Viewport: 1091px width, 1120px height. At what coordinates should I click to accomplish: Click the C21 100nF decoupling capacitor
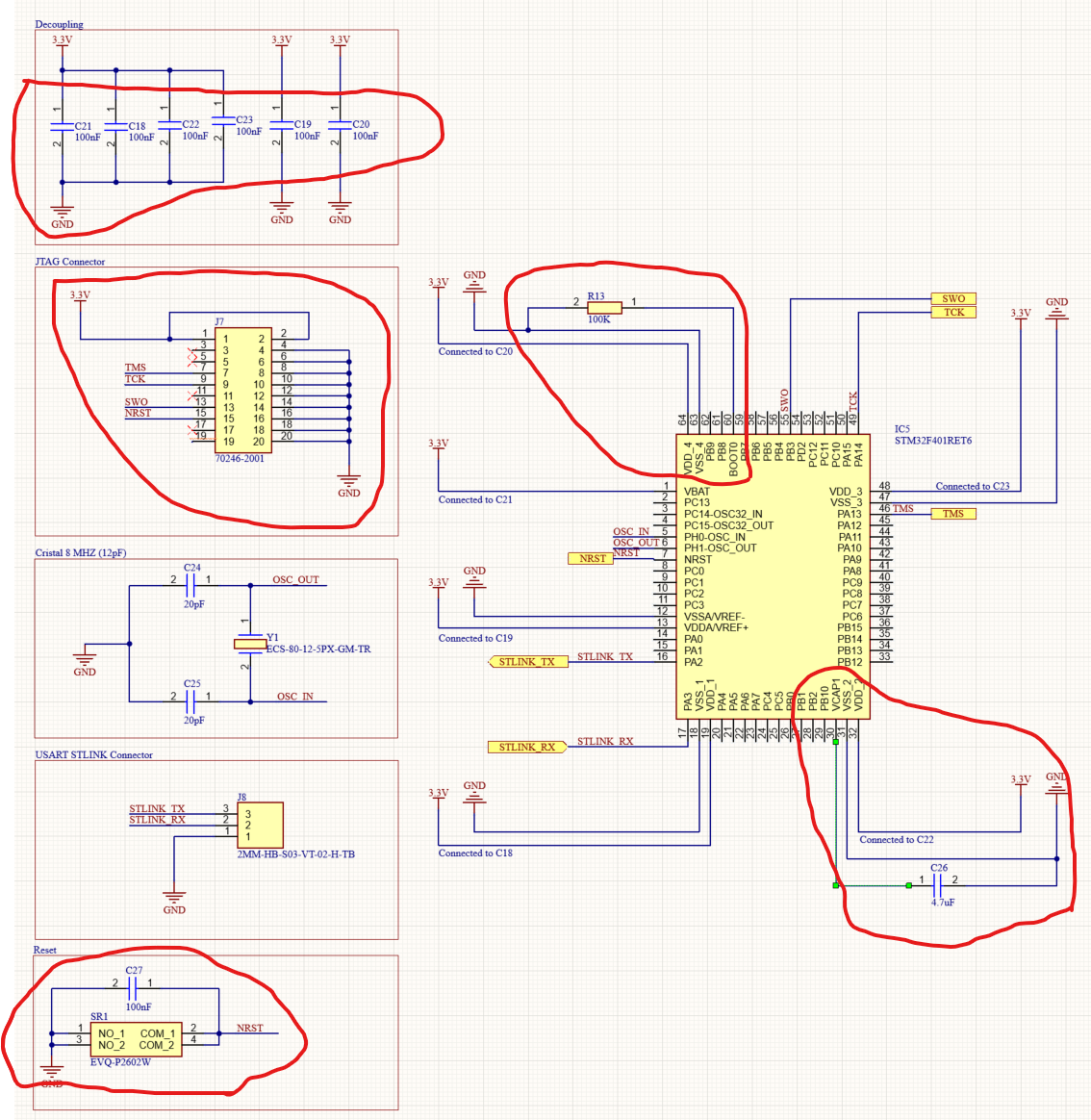(x=63, y=128)
